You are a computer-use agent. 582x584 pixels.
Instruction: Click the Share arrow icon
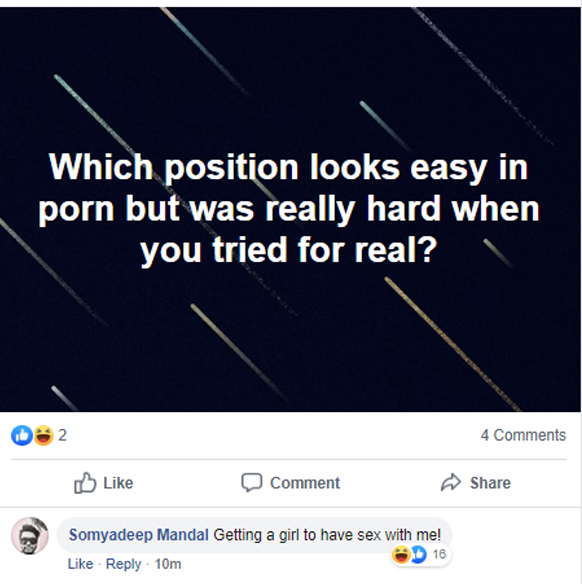point(451,482)
